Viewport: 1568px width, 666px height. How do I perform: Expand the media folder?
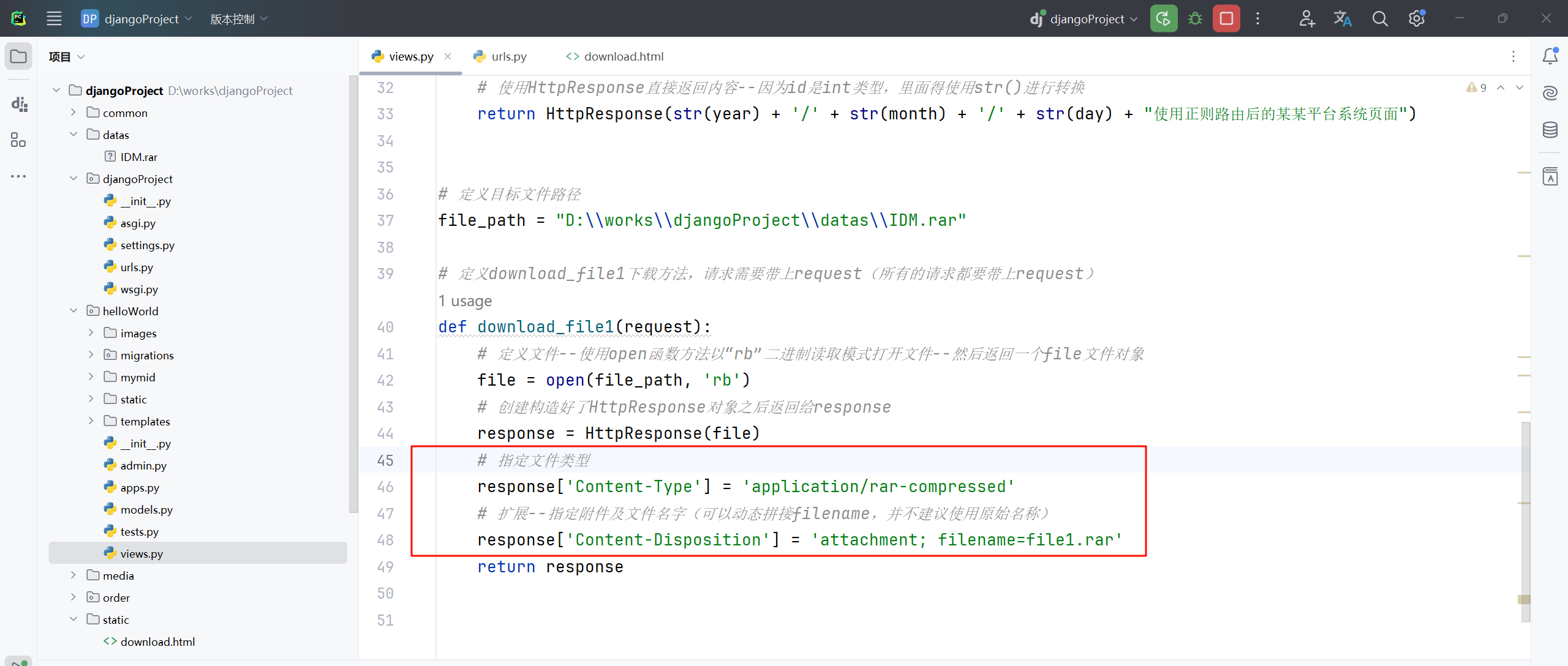click(73, 575)
